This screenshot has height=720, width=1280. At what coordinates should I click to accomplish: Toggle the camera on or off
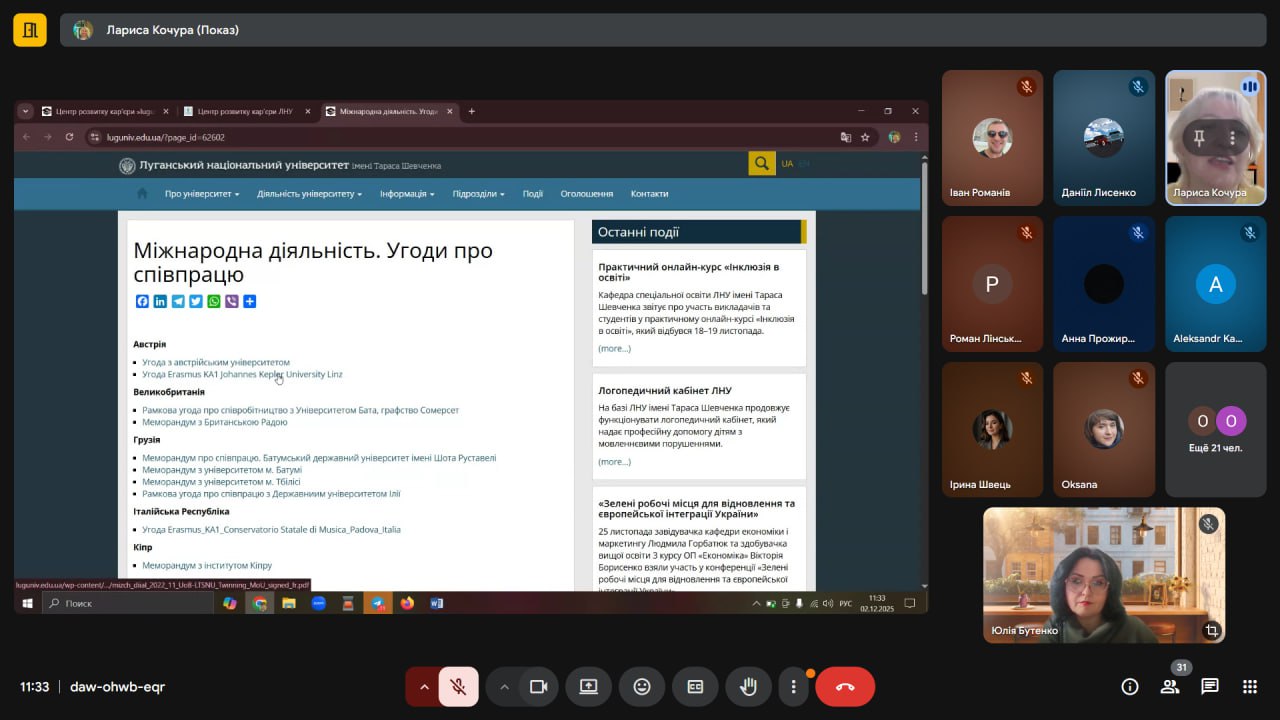(x=539, y=687)
